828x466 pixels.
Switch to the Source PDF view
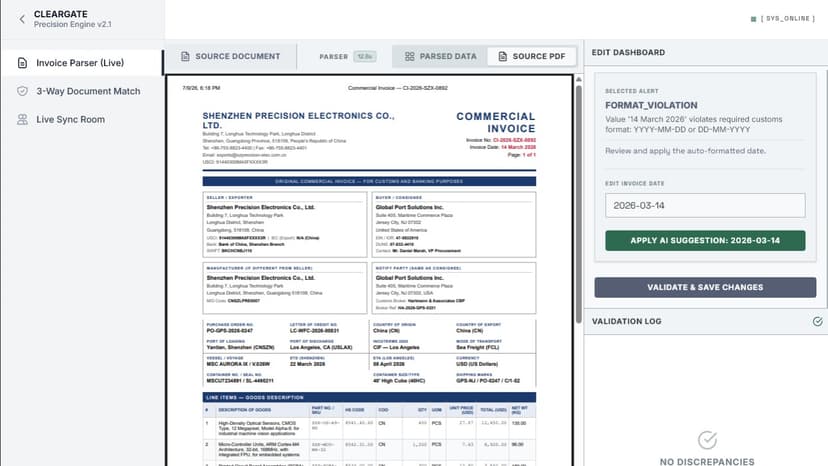pos(532,57)
